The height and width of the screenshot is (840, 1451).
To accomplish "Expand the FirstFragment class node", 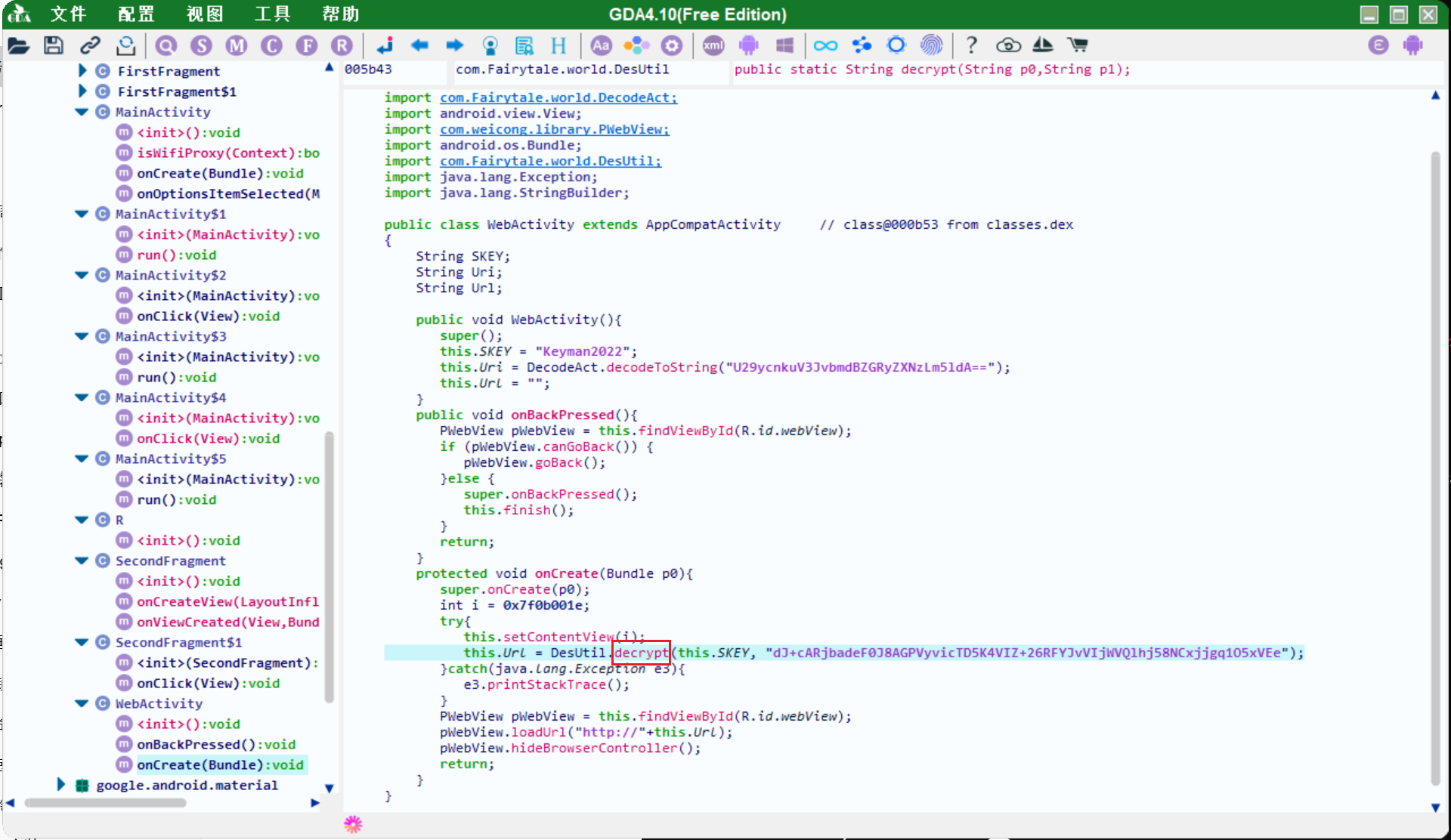I will 82,71.
